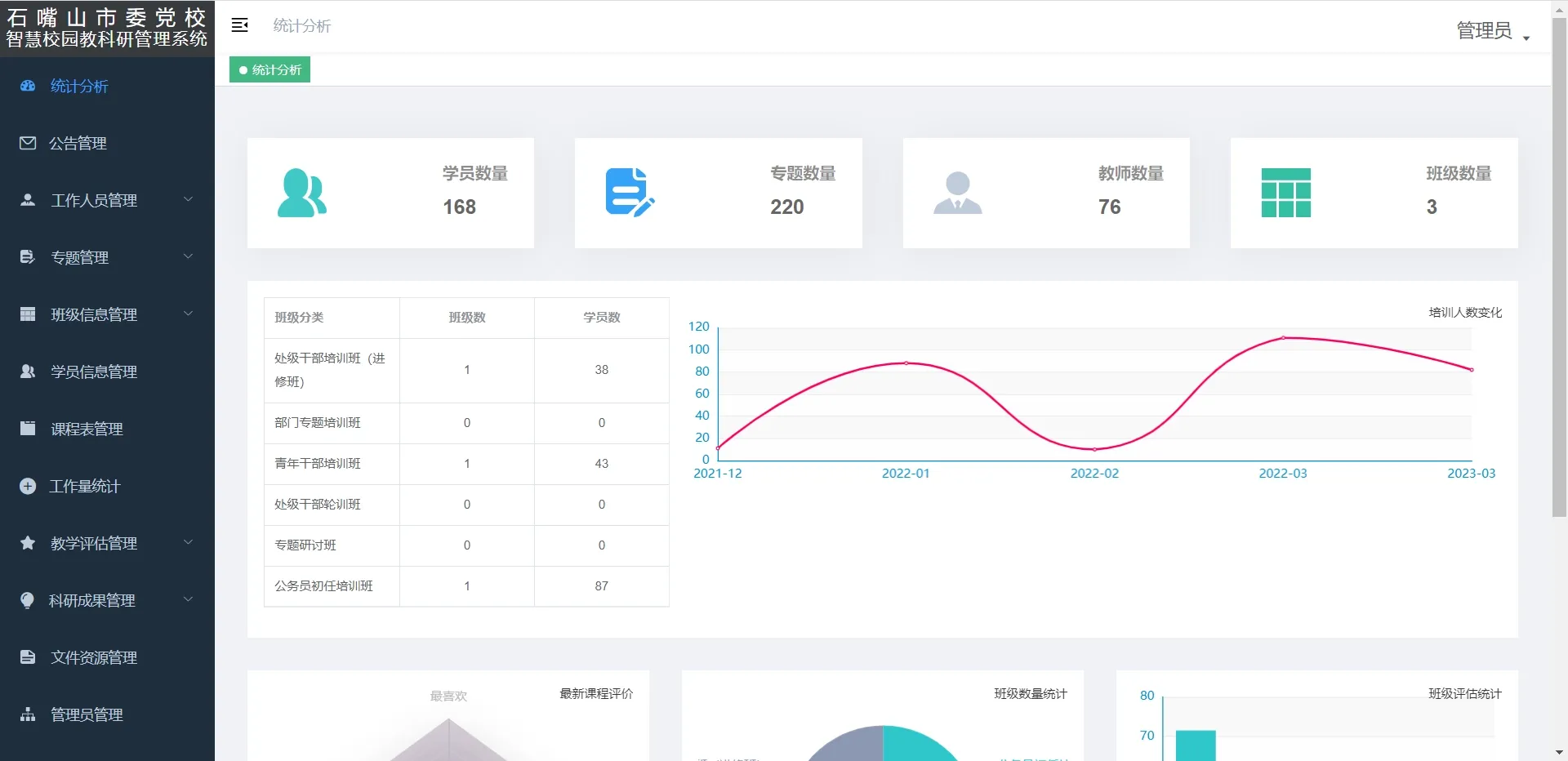This screenshot has width=1568, height=761.
Task: Click the 管理员管理 sitemap icon
Action: (x=28, y=714)
